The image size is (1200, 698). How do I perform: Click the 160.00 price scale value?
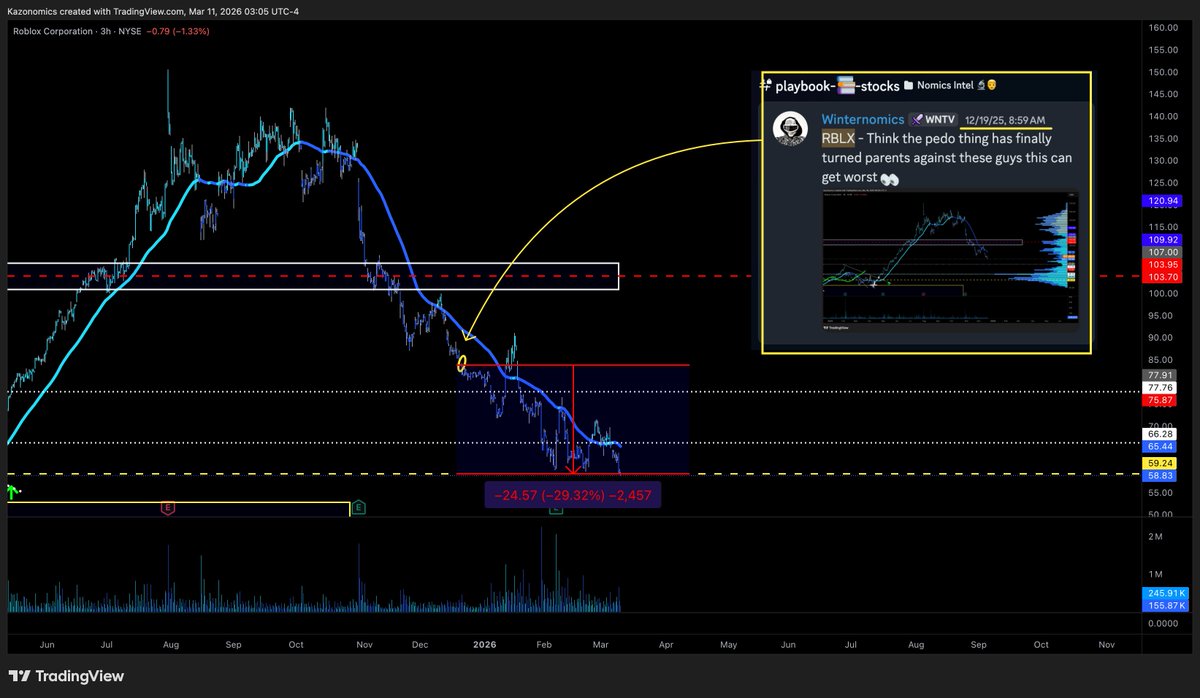click(x=1163, y=28)
